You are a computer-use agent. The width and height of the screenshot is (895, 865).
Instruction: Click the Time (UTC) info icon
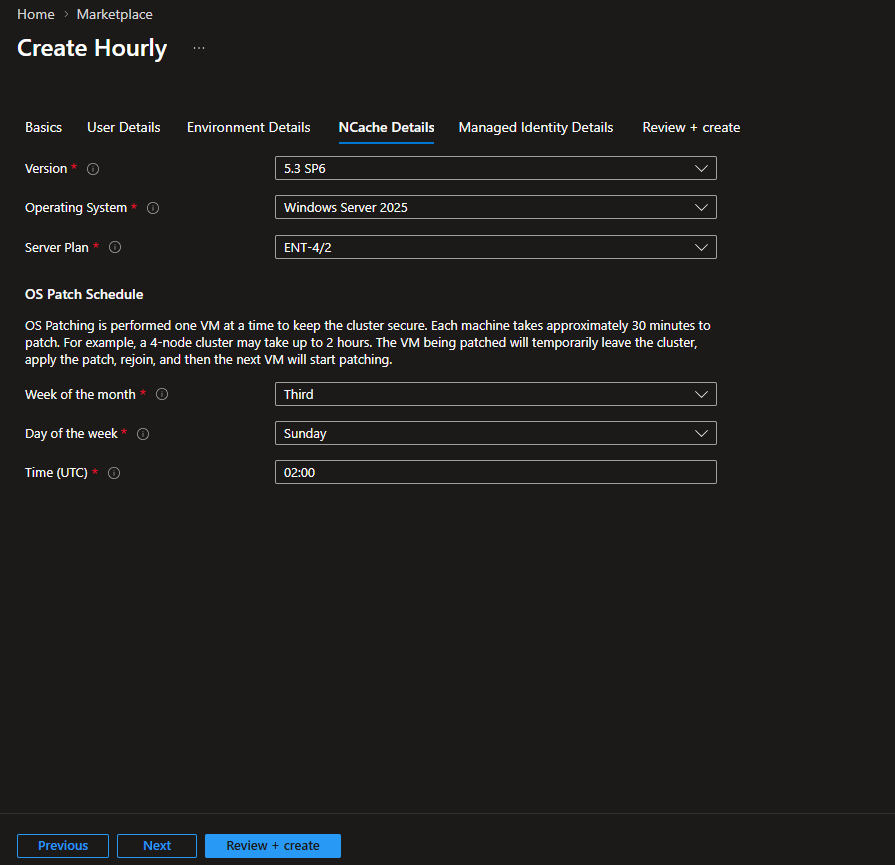point(114,473)
